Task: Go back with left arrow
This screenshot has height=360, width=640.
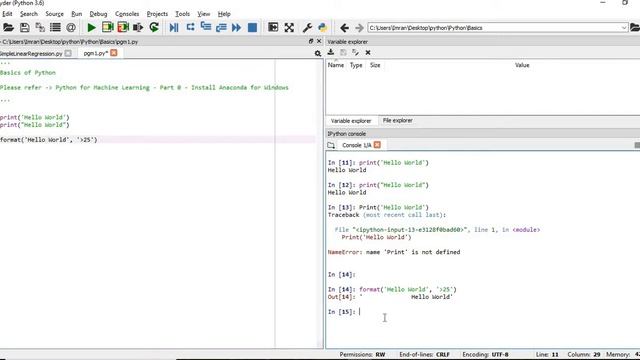Action: coord(344,28)
